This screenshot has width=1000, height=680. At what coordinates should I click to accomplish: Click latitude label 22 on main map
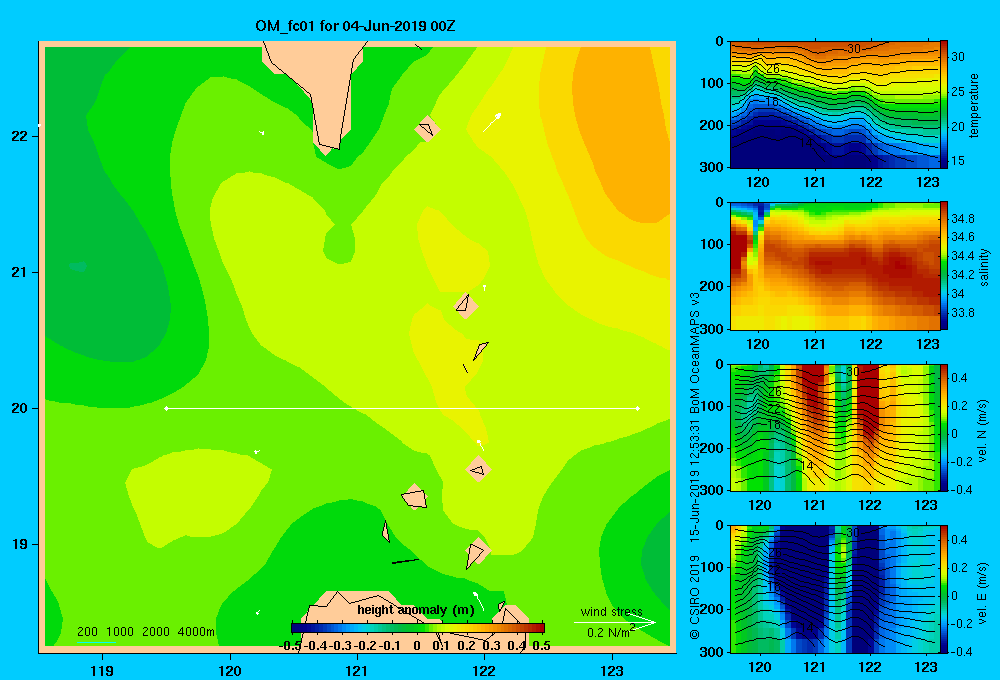[x=19, y=136]
